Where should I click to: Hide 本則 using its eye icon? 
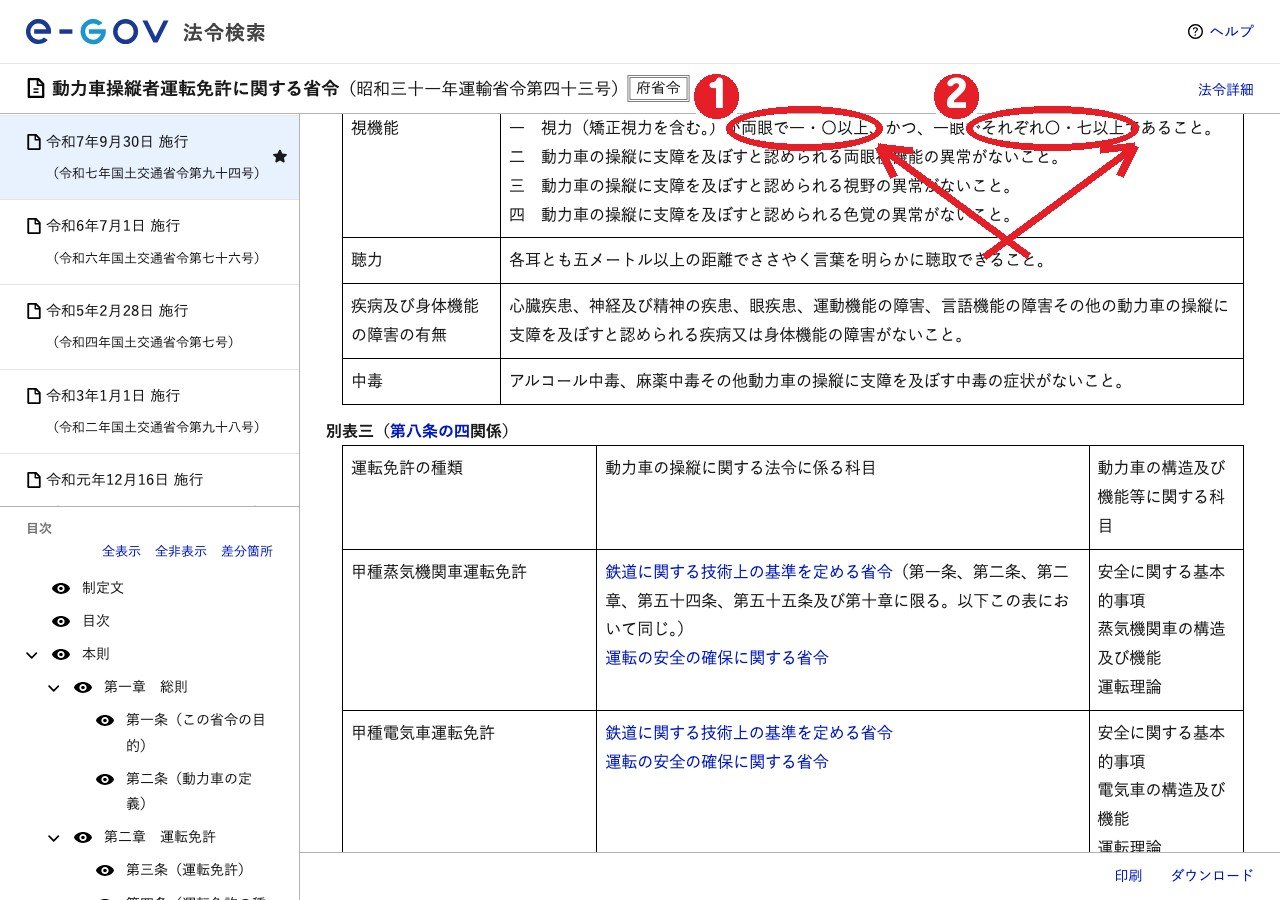point(61,654)
